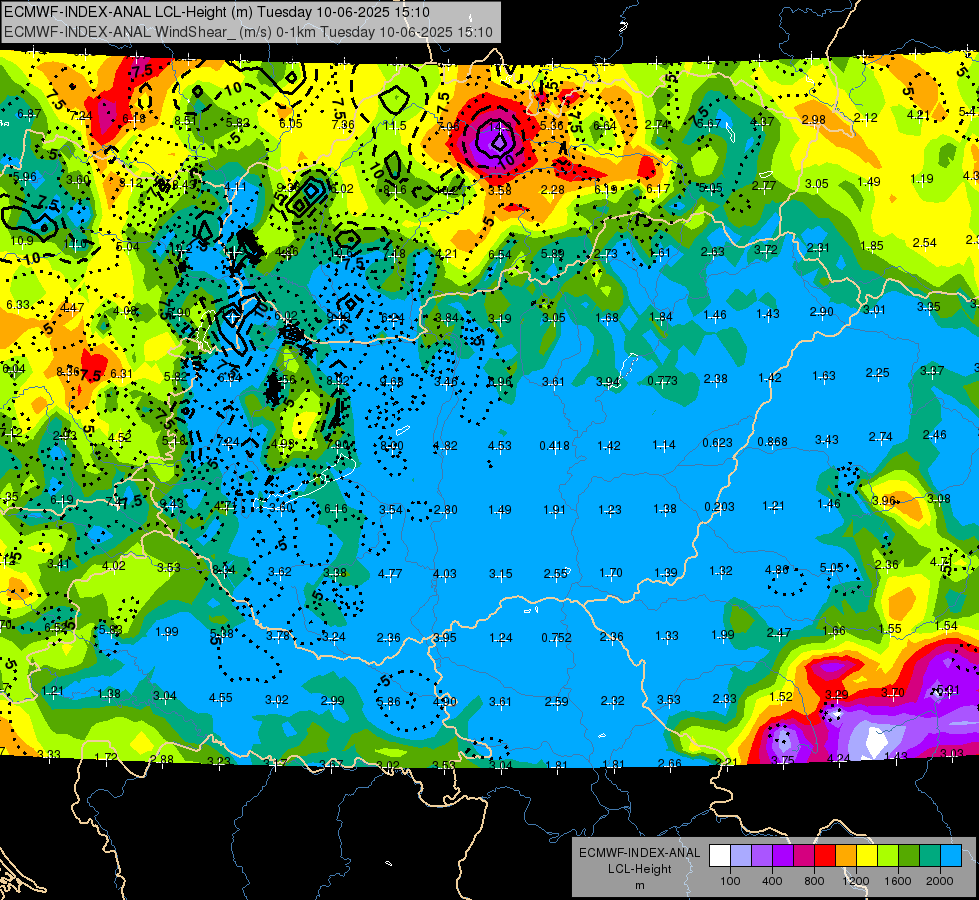Click the wind shear value 11.5

395,126
